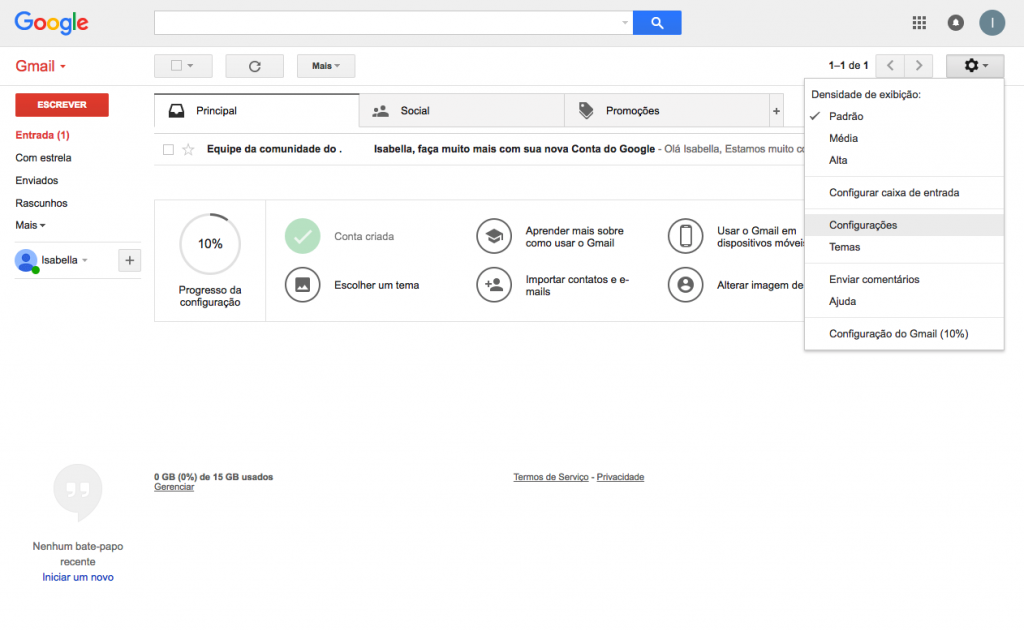The image size is (1024, 631).
Task: Click the people icon on the Social tab
Action: point(381,111)
